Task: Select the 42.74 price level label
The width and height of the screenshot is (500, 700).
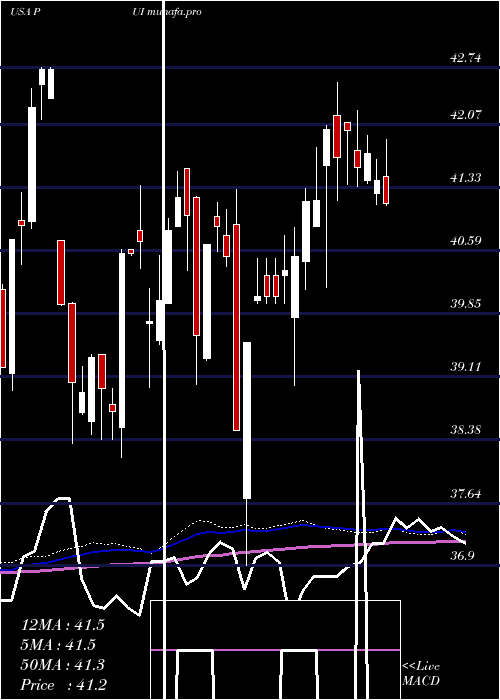Action: 466,57
